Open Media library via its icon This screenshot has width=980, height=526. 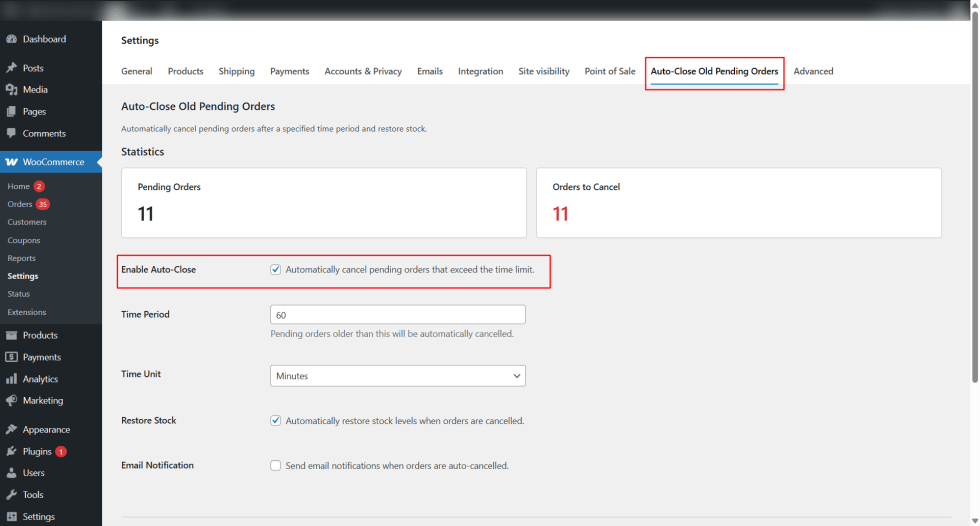(11, 90)
